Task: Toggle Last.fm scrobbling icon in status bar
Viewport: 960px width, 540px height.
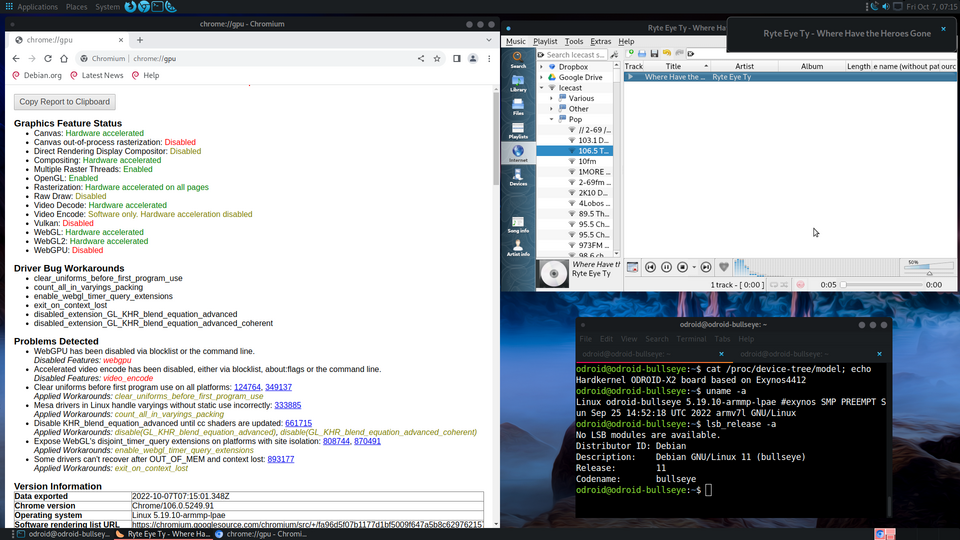Action: (800, 285)
